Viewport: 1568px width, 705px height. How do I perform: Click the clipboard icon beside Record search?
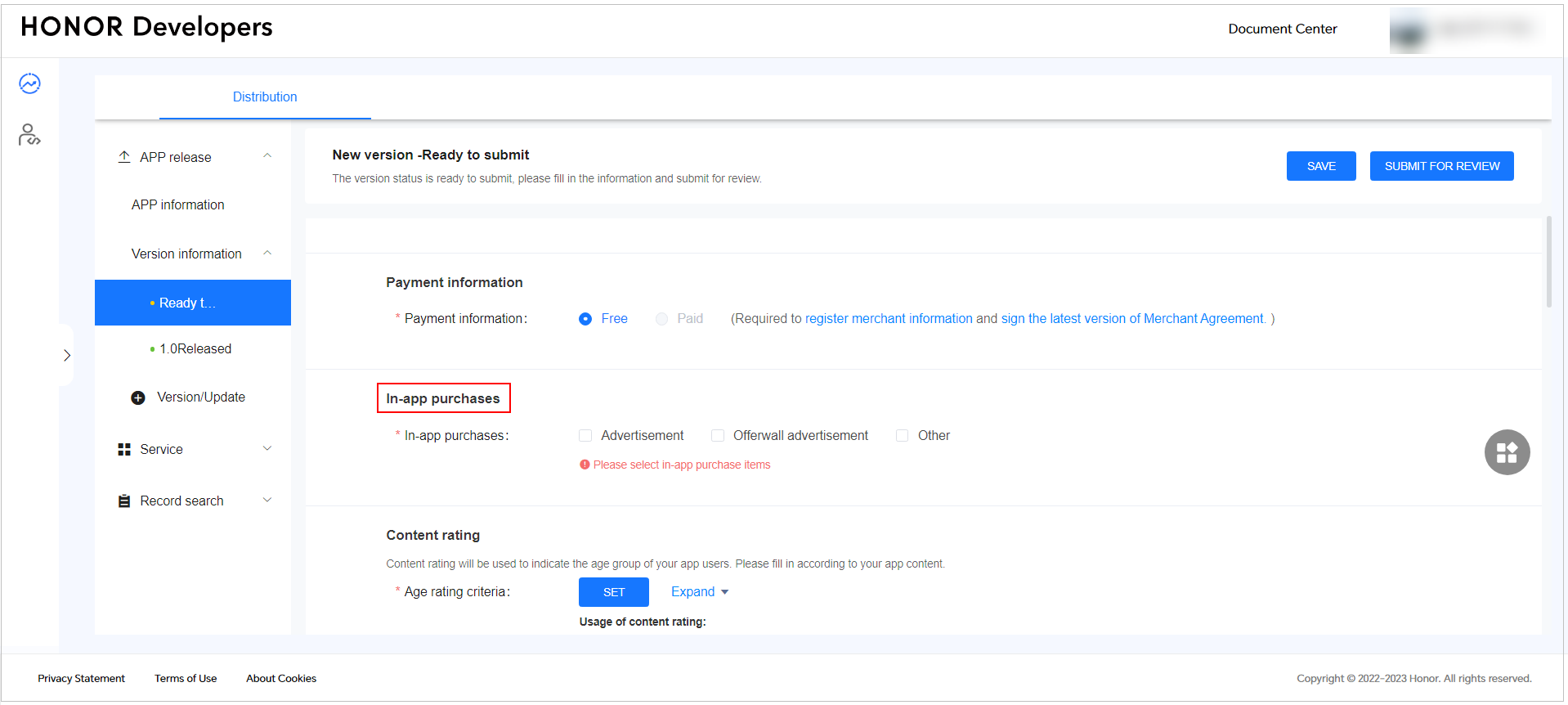124,501
